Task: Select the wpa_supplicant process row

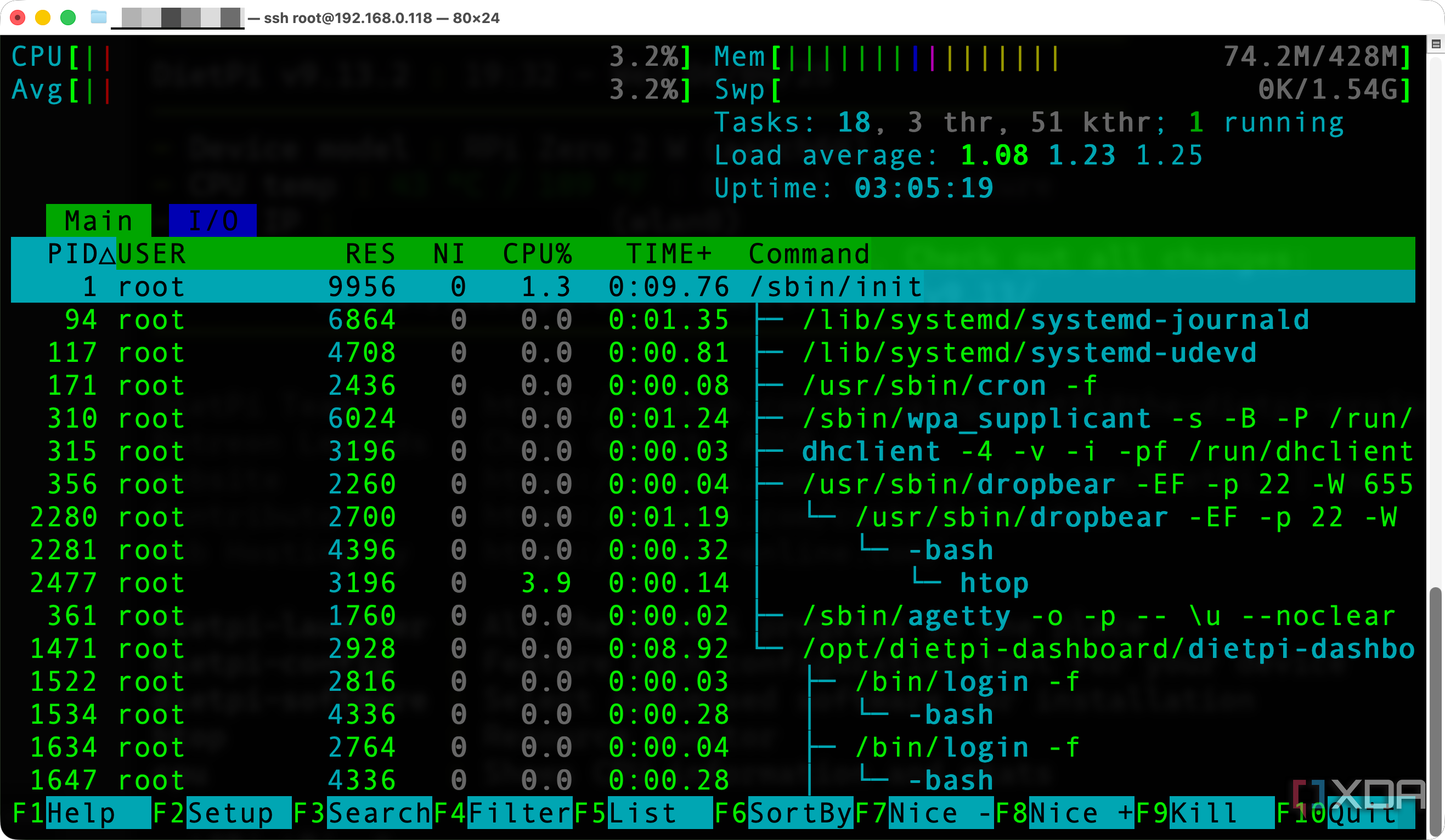Action: [x=713, y=418]
